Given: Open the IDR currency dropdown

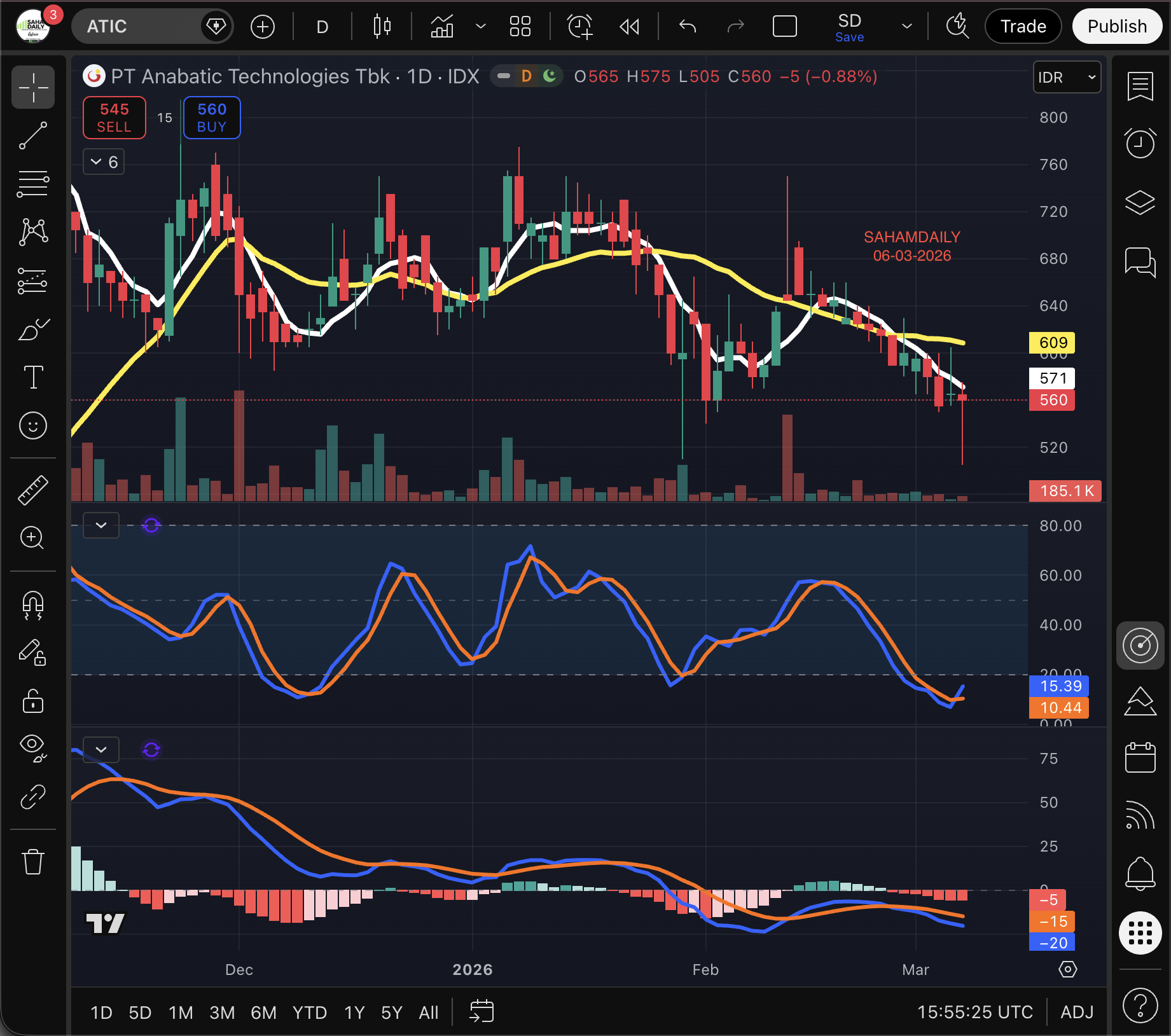Looking at the screenshot, I should click(x=1067, y=78).
